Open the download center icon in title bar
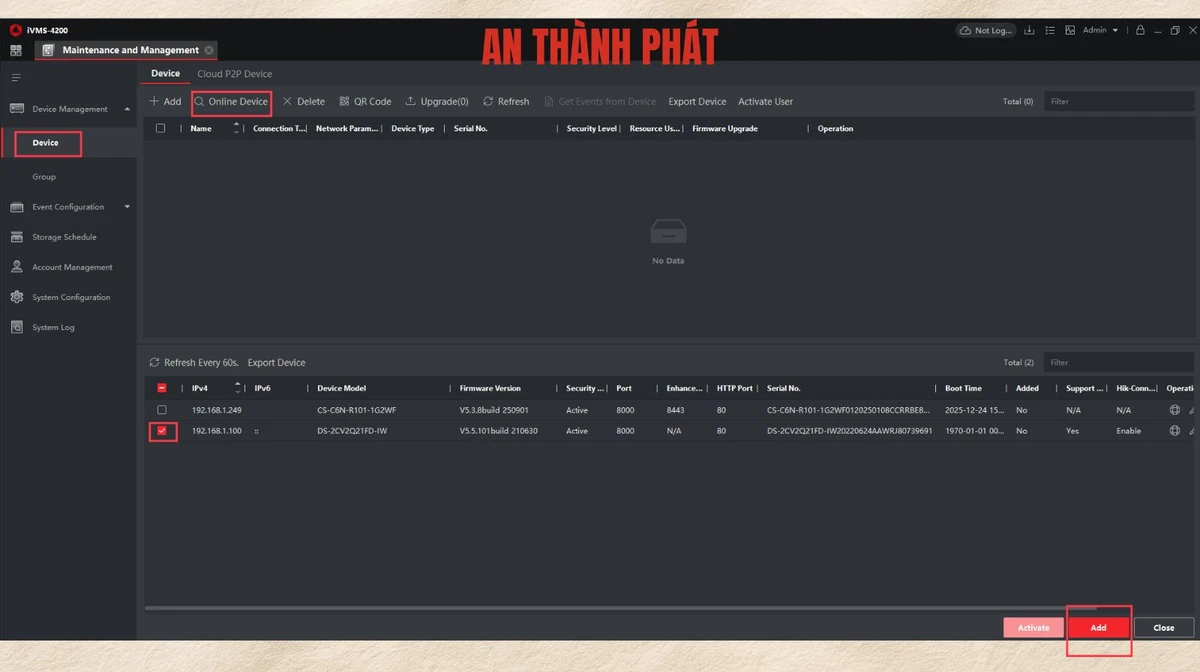The height and width of the screenshot is (672, 1200). coord(1030,31)
